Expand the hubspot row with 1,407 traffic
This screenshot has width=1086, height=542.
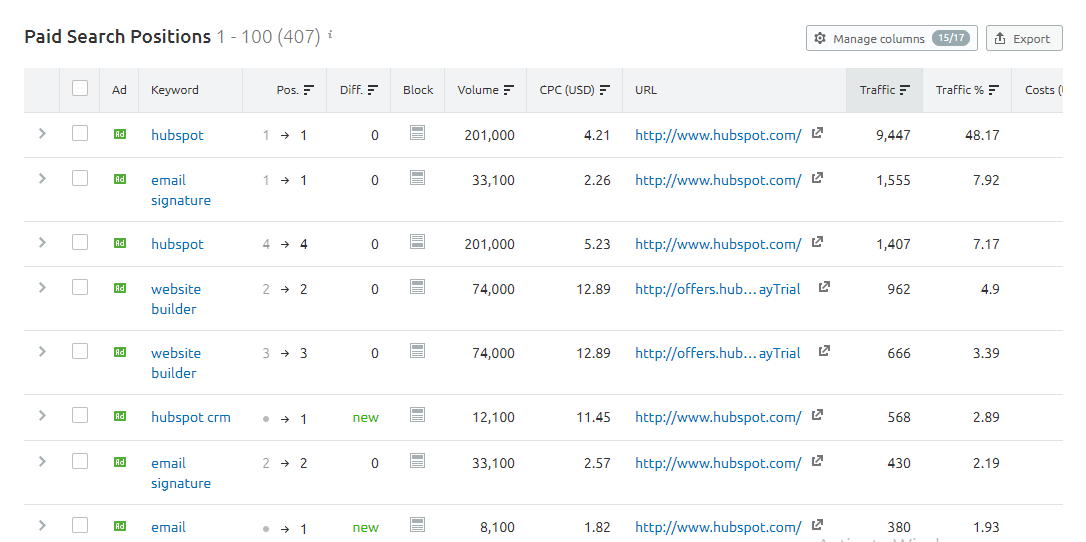[x=42, y=242]
